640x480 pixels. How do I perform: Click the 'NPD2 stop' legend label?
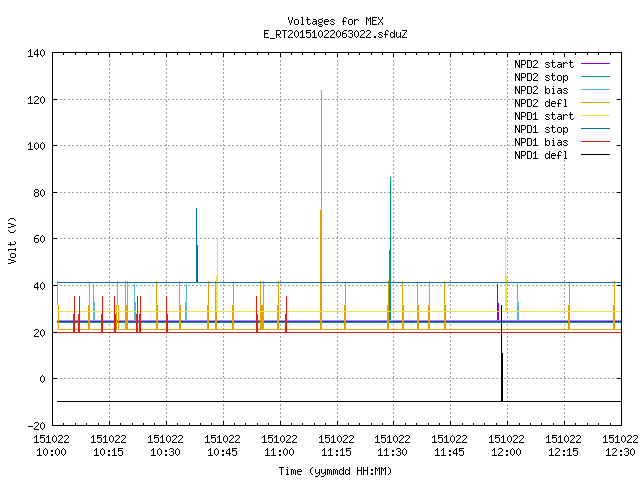pos(541,77)
